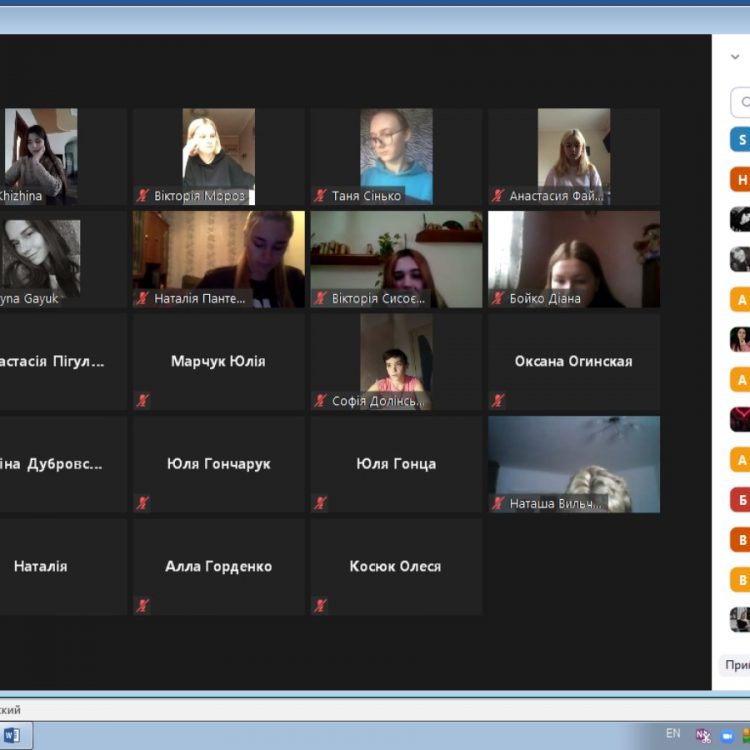
Task: Select the red Б participant avatar
Action: [x=740, y=500]
